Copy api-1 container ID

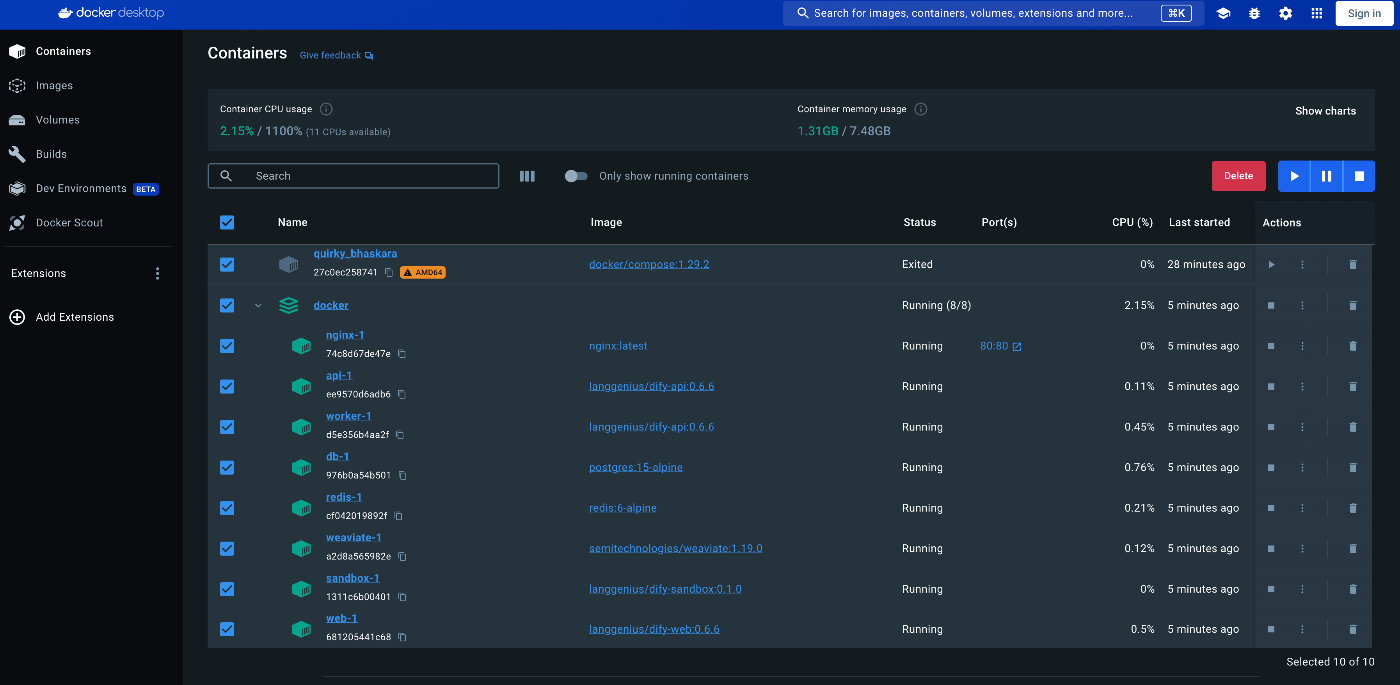click(x=403, y=394)
